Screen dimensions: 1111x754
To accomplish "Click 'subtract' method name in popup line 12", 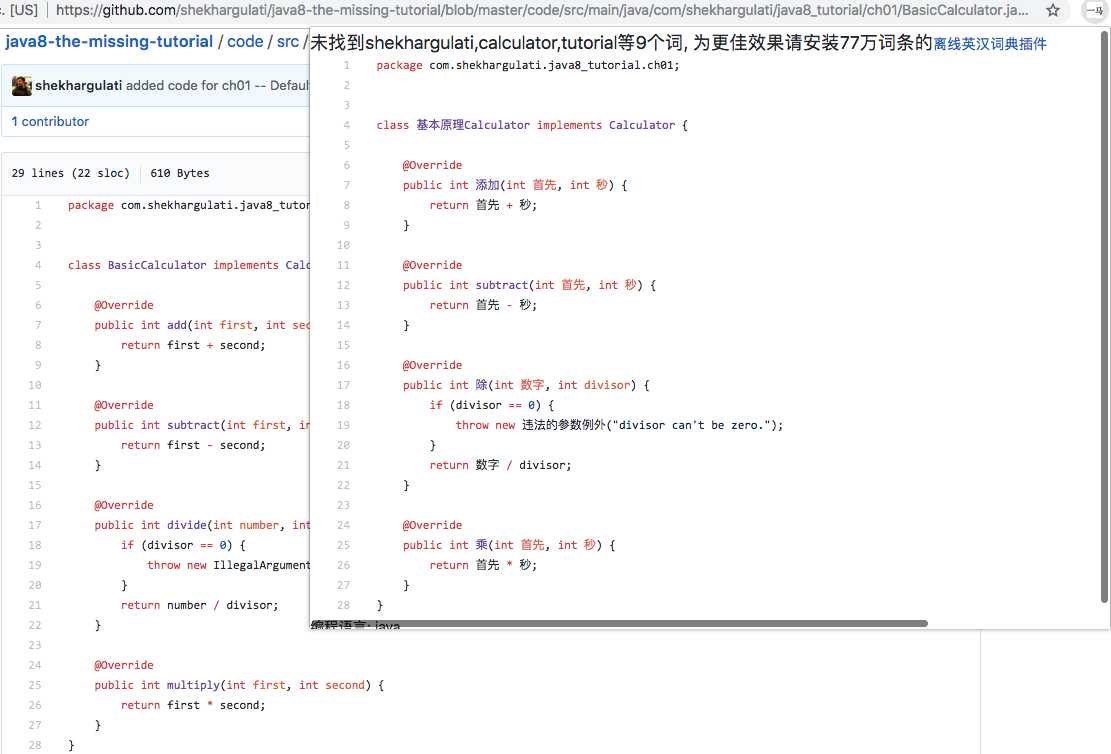I will click(502, 285).
